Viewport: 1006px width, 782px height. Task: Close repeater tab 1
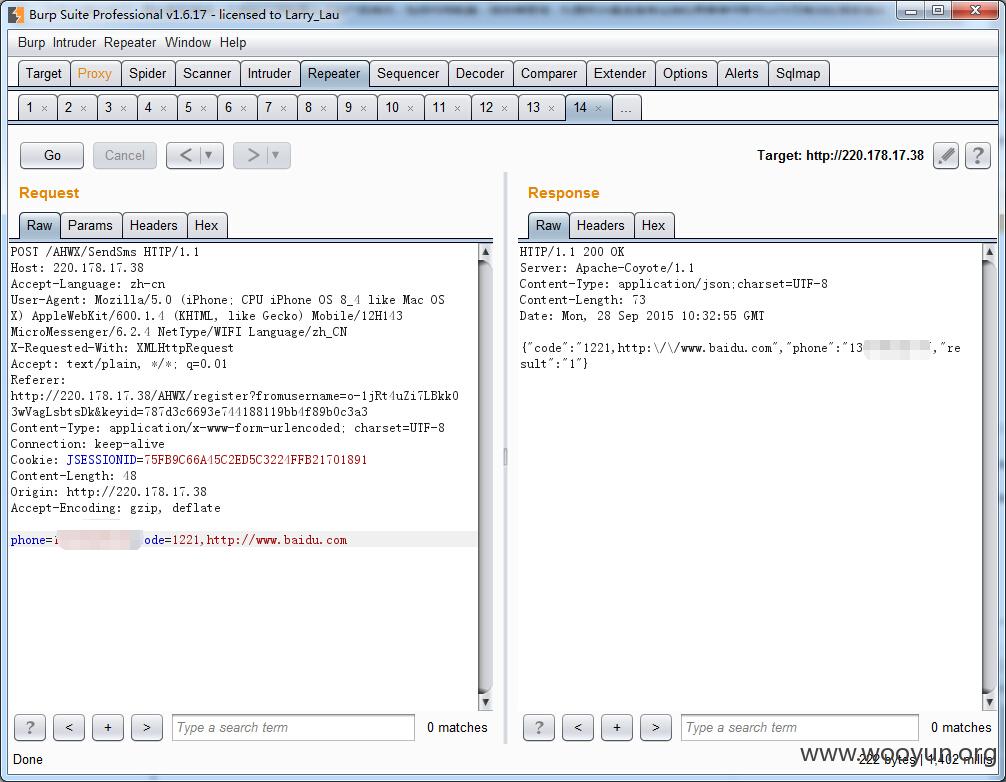(x=44, y=108)
